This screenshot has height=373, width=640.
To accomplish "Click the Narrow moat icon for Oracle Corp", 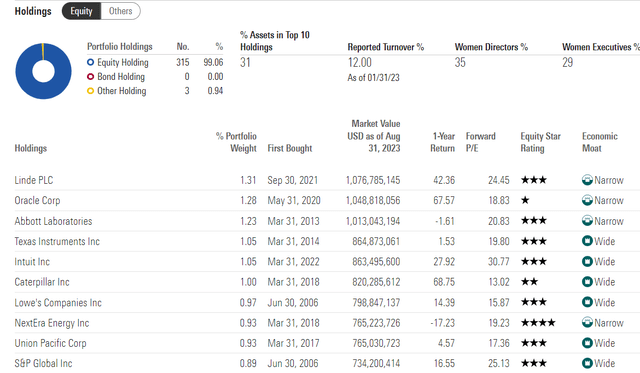I will [587, 200].
